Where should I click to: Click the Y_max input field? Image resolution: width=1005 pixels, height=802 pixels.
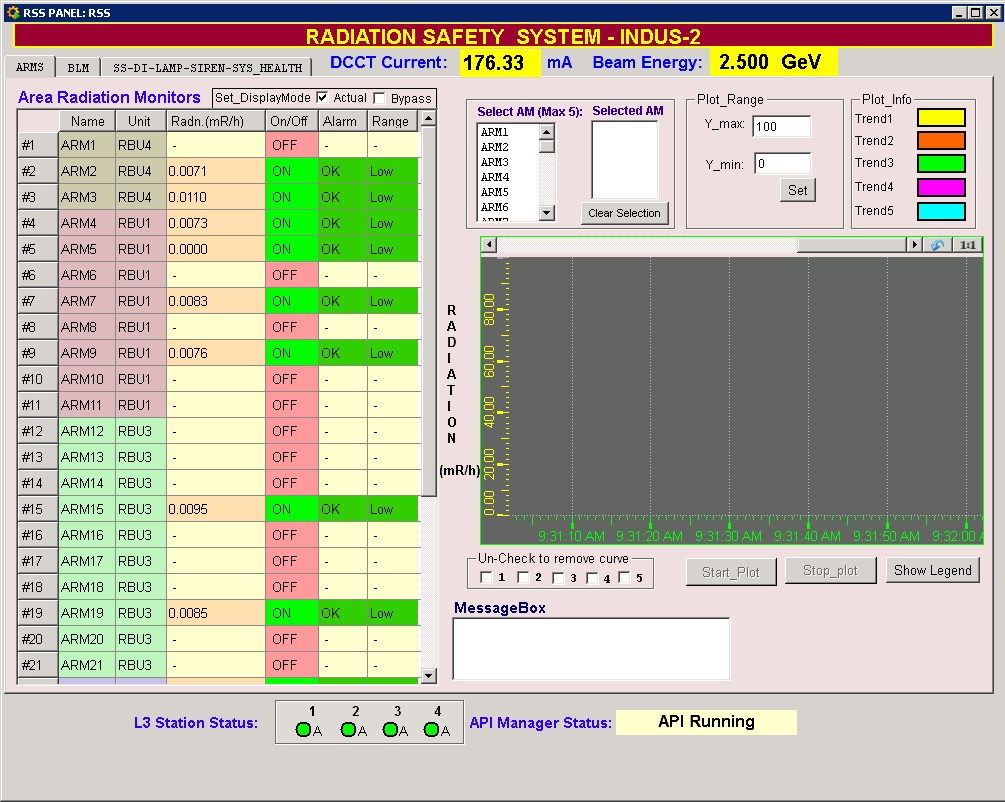(x=782, y=126)
